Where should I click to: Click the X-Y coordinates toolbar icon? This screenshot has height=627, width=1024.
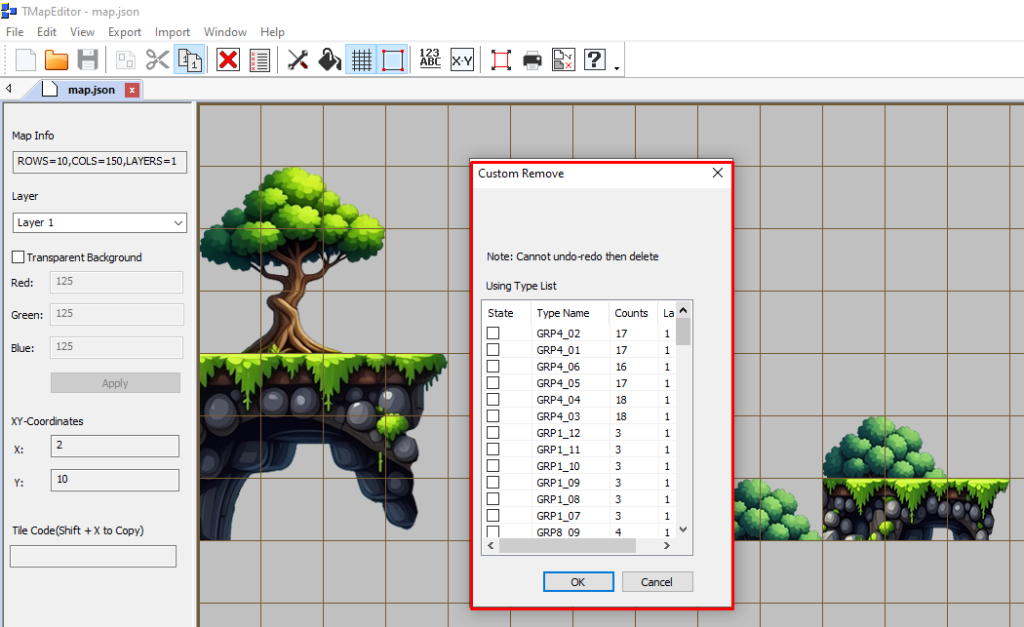(461, 59)
